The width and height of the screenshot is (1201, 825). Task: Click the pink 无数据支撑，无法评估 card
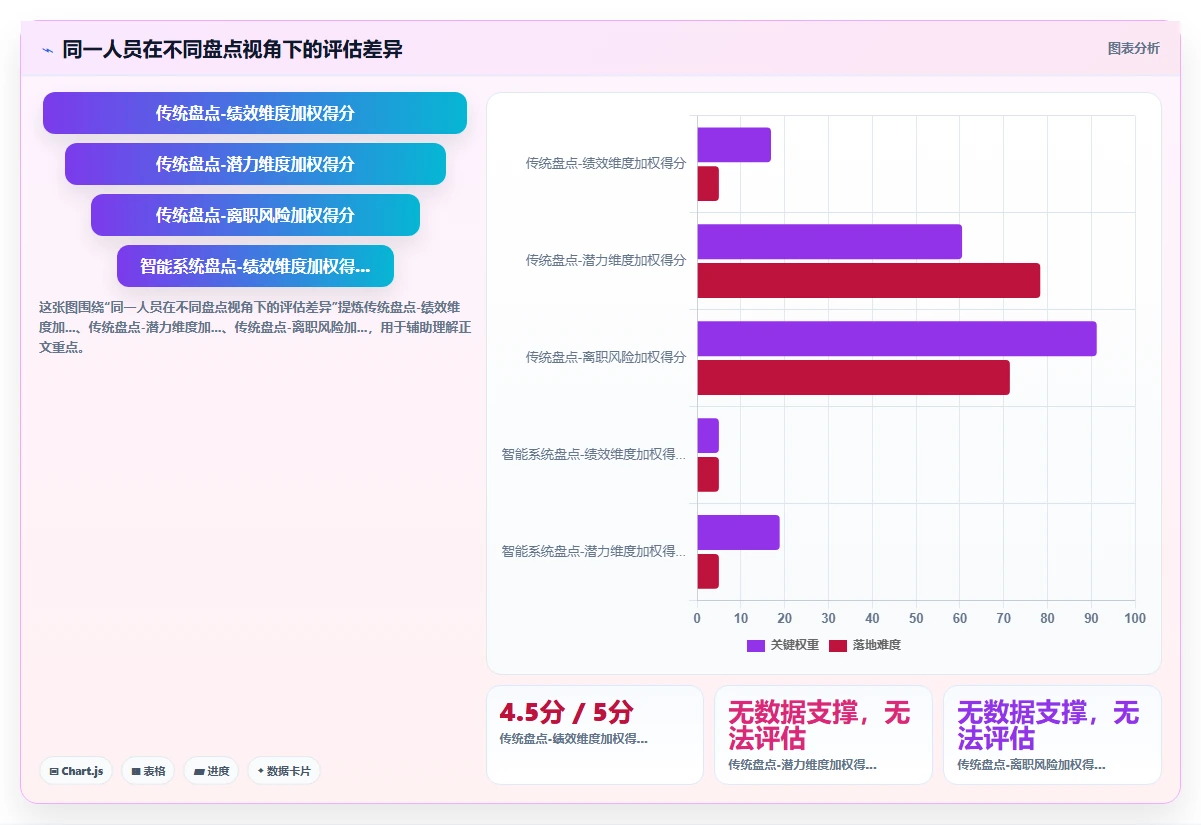[823, 735]
